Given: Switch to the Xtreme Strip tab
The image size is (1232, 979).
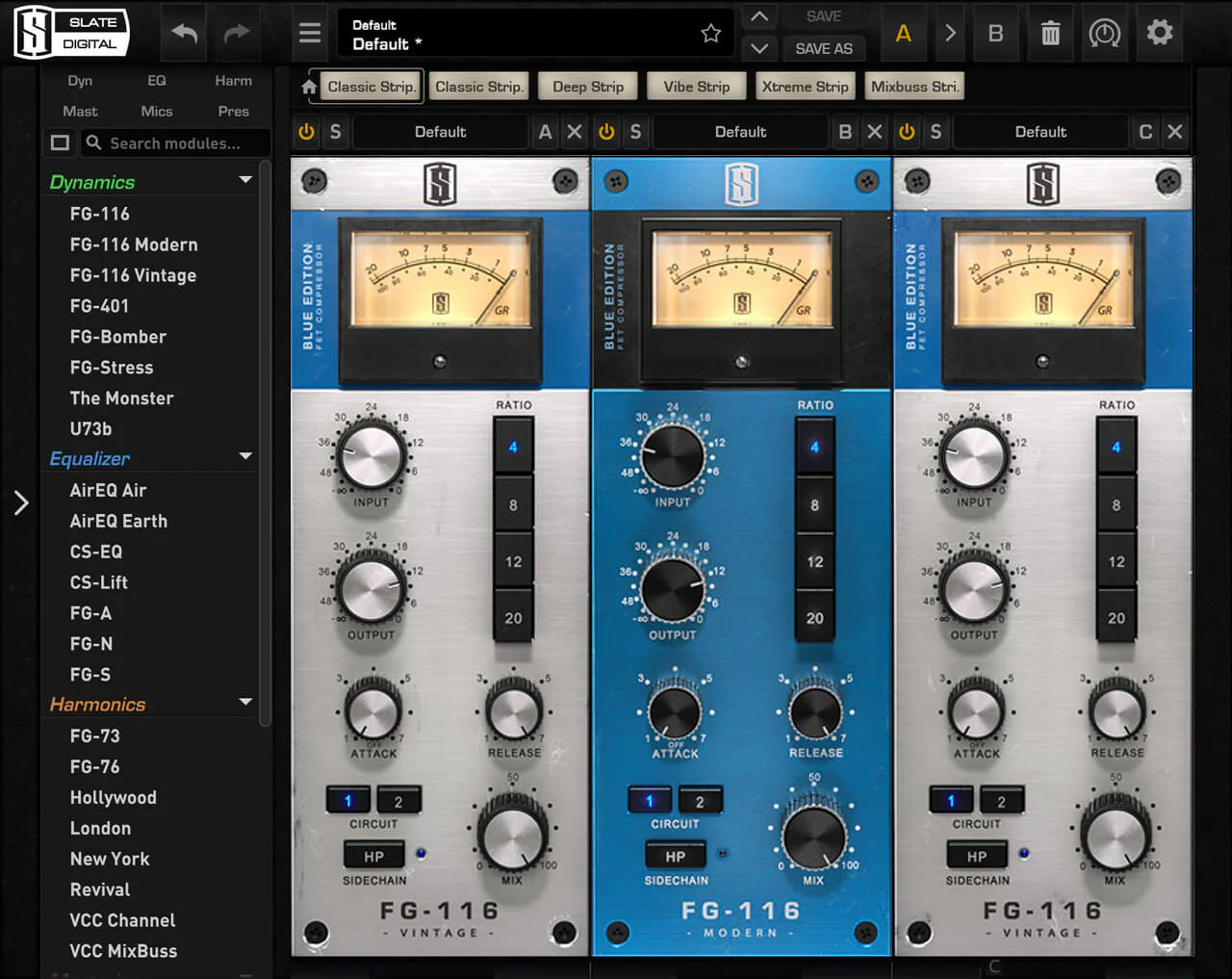Looking at the screenshot, I should click(806, 87).
